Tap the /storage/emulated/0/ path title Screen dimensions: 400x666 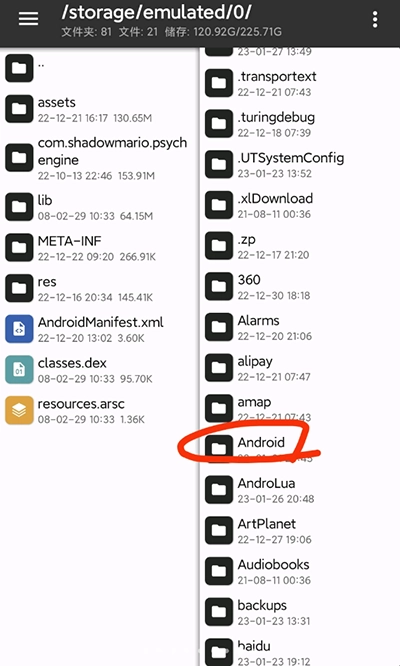tap(156, 13)
